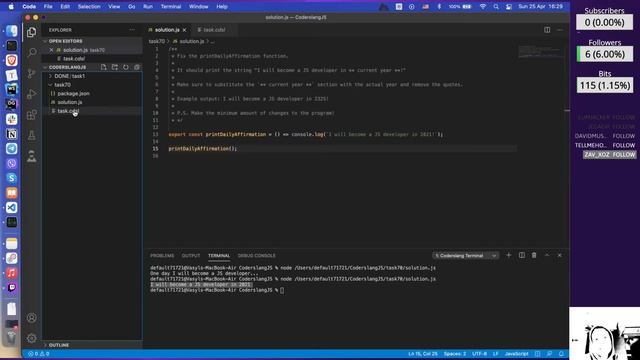Click the task70 breadcrumb segment
Screen dimensions: 640x360
(156, 41)
